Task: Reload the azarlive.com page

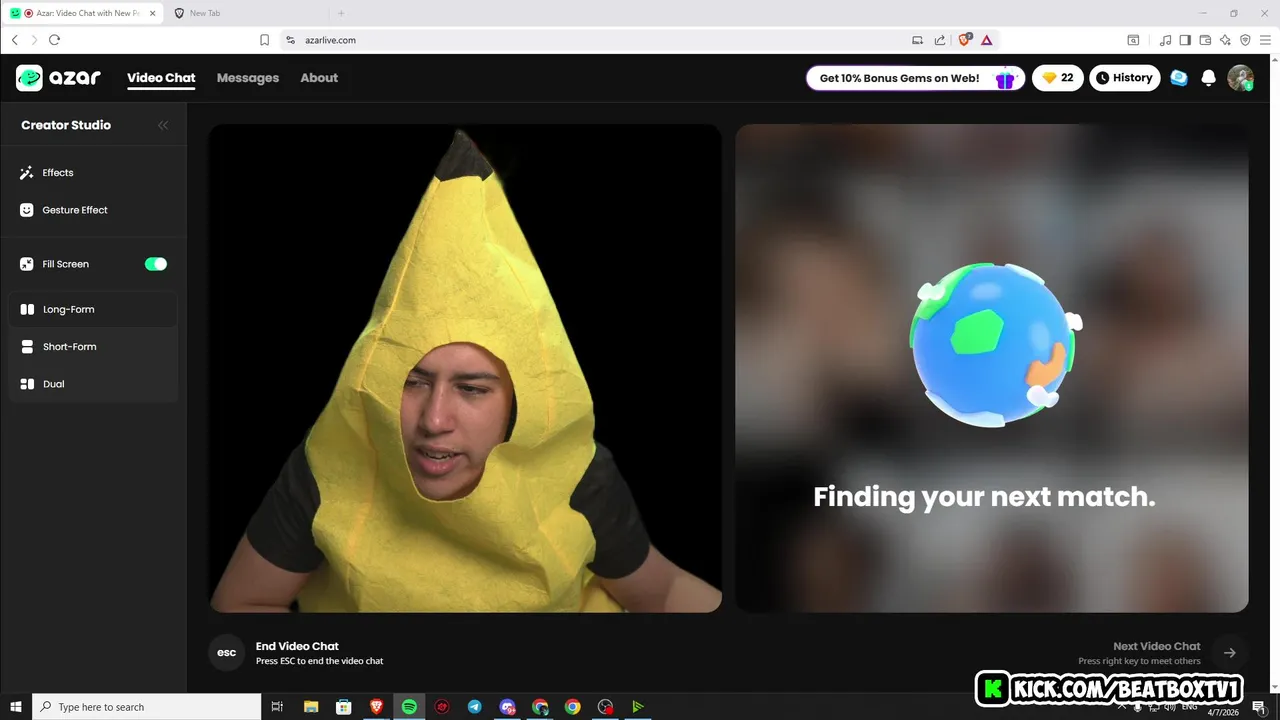Action: pyautogui.click(x=54, y=40)
